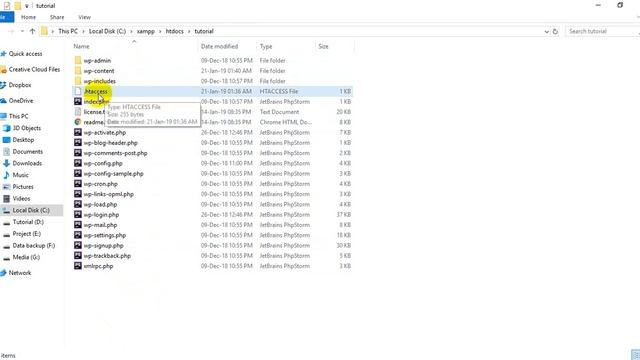Select This PC in navigation pane
This screenshot has width=640, height=360.
19,116
